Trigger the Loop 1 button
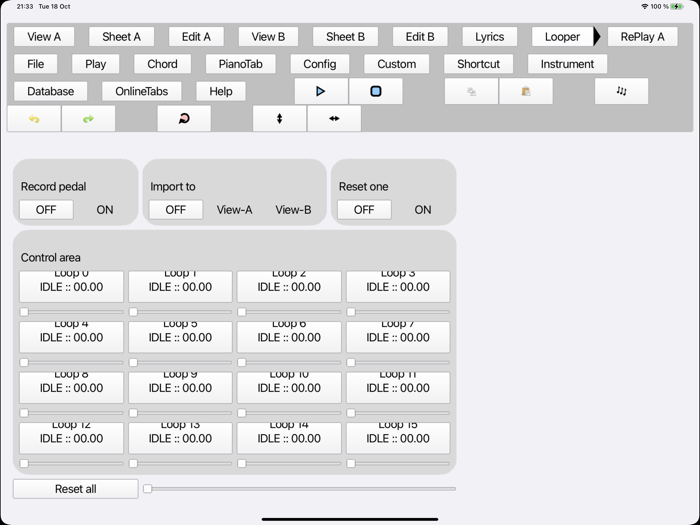The image size is (700, 525). tap(180, 287)
